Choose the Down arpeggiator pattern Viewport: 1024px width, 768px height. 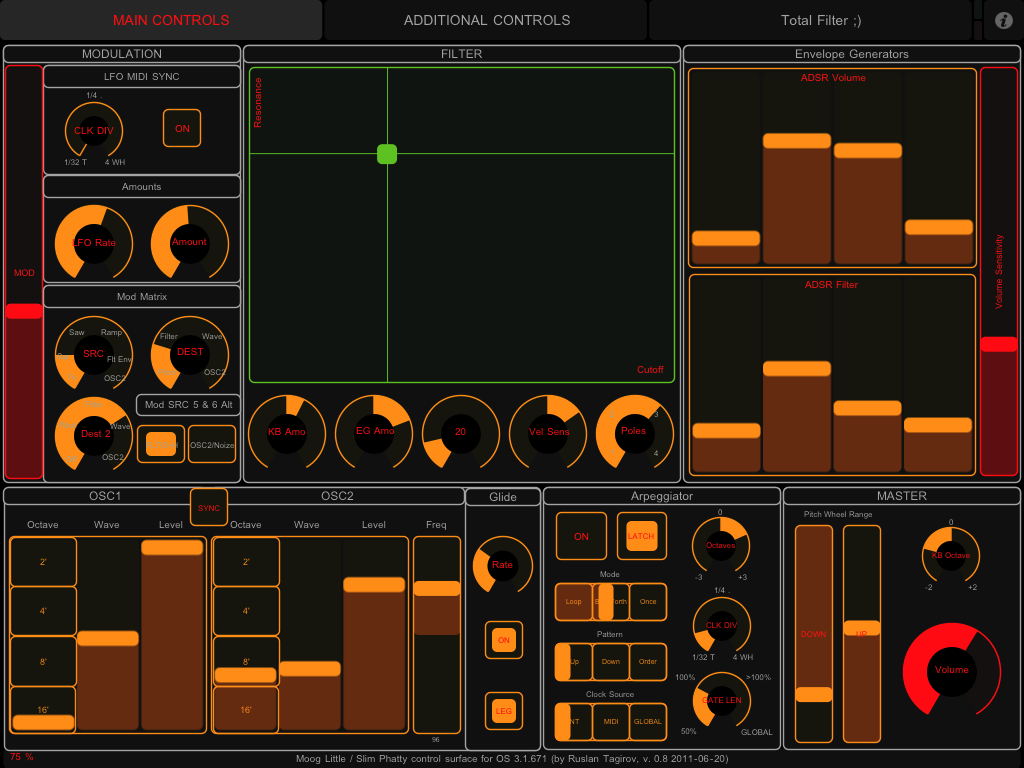611,662
